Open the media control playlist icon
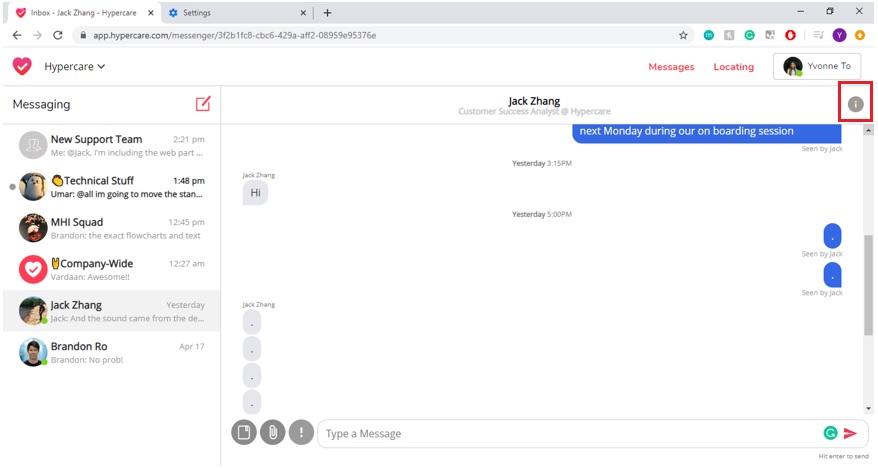Image resolution: width=878 pixels, height=469 pixels. (819, 35)
